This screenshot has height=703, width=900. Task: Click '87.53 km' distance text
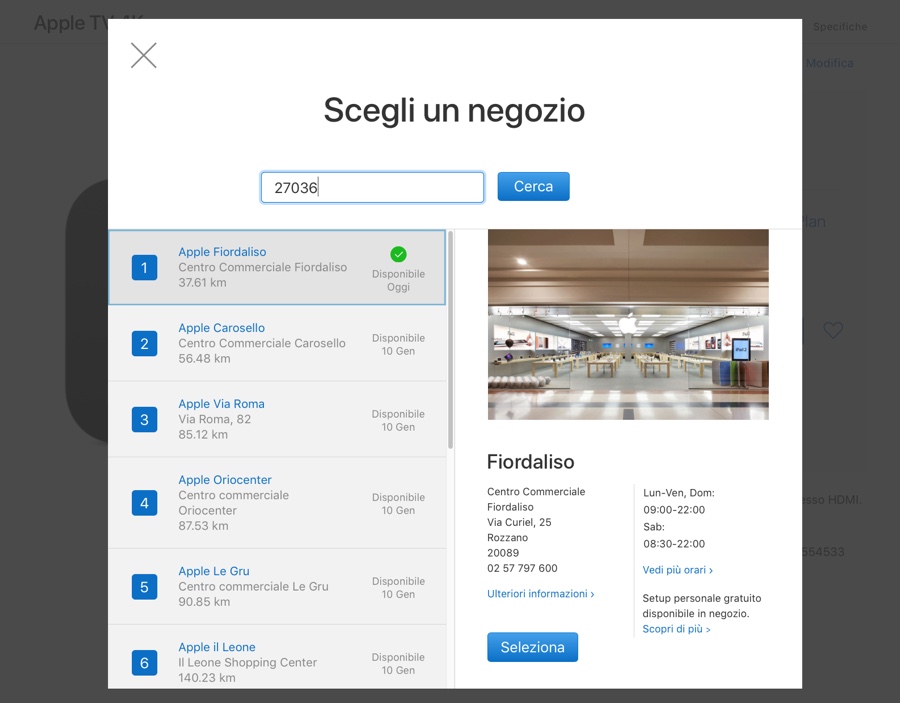tap(203, 526)
